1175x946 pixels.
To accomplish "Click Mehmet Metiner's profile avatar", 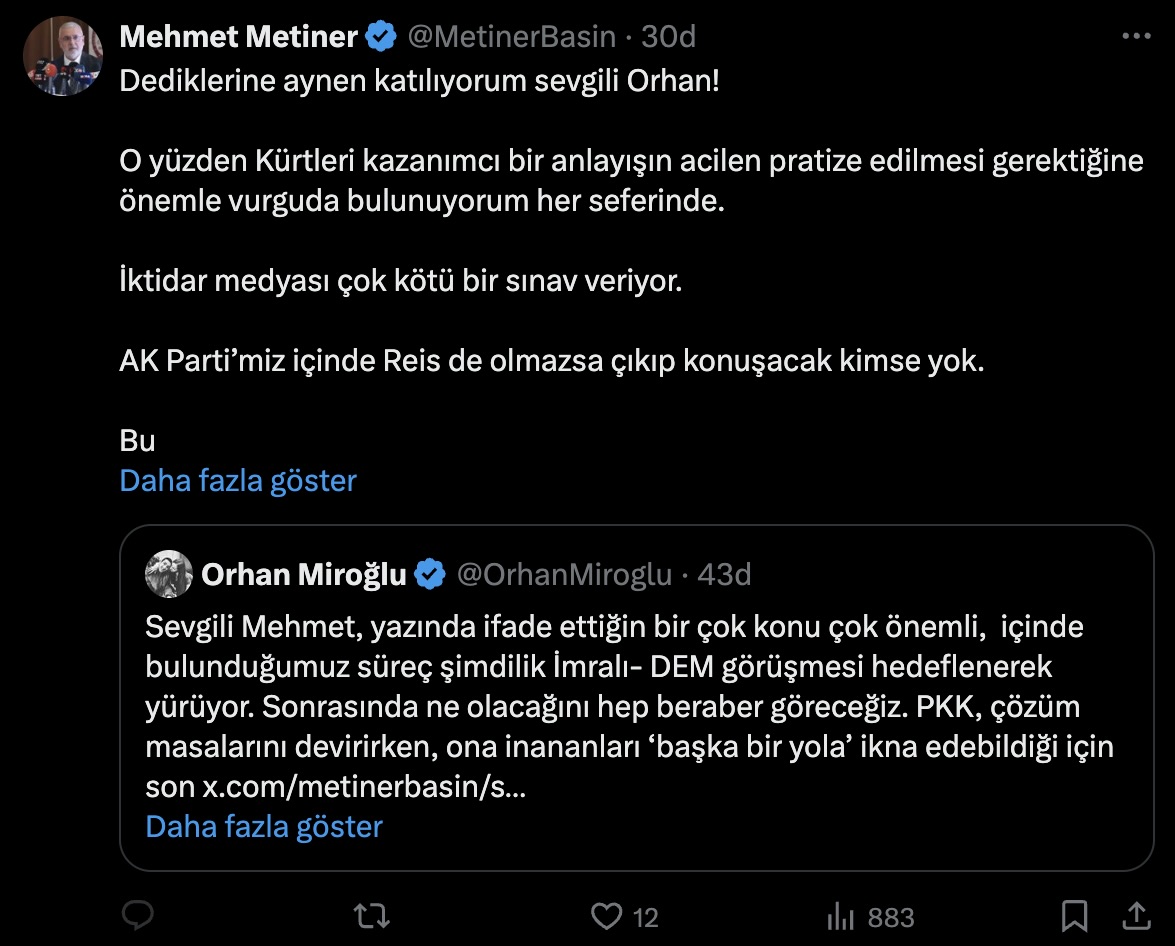I will point(63,56).
